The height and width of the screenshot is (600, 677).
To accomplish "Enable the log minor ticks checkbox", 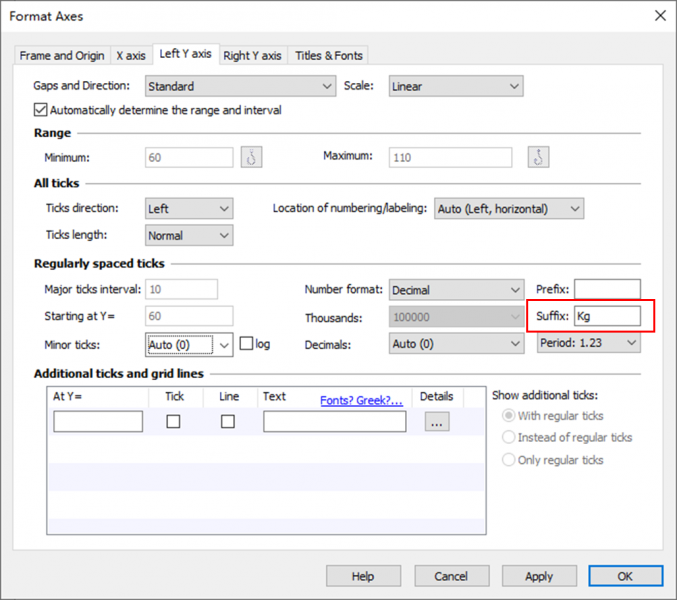I will [246, 344].
